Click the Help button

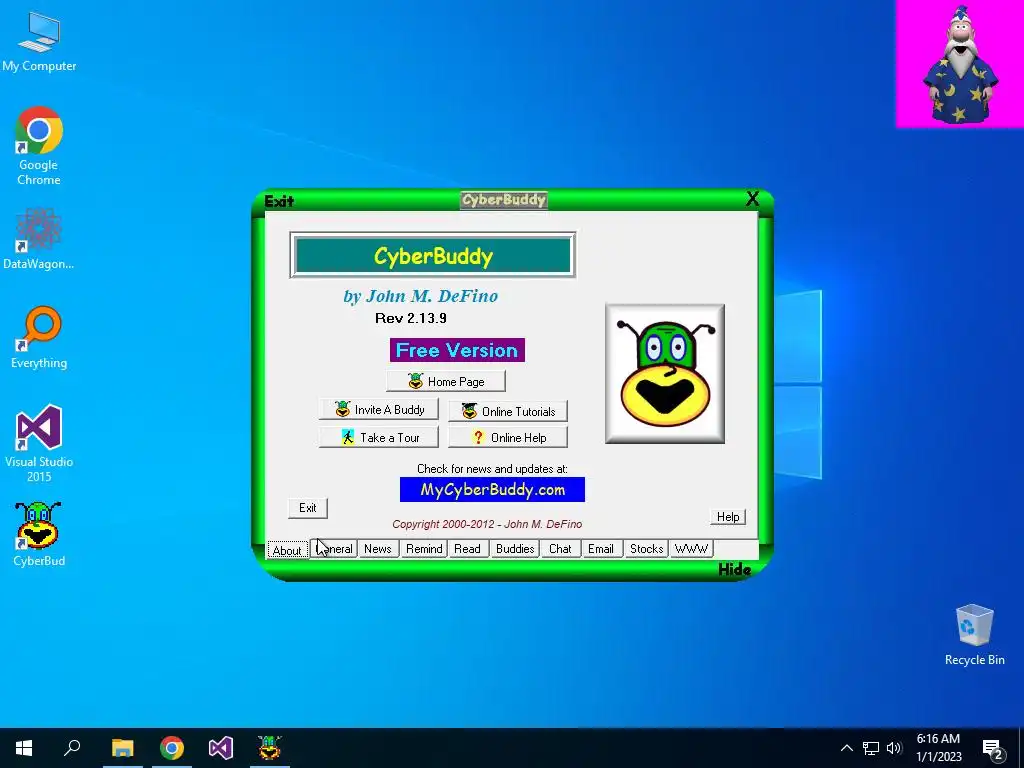(728, 517)
